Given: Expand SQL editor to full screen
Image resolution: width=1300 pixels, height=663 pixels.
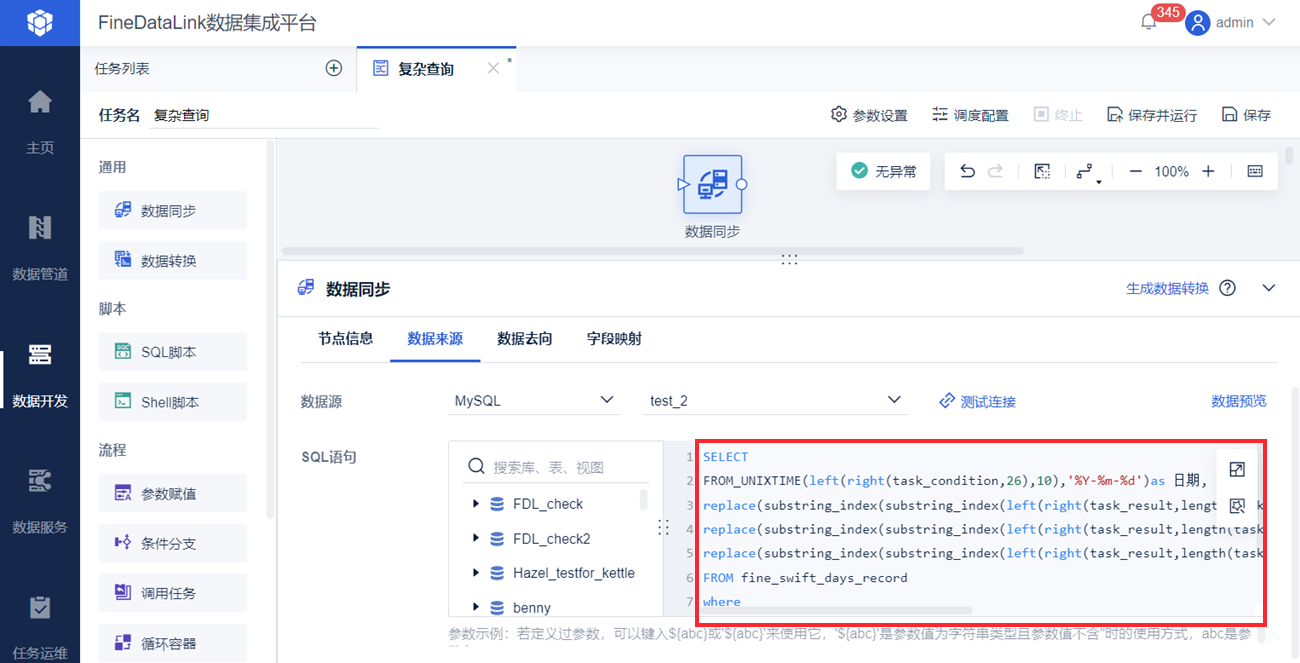Looking at the screenshot, I should click(1237, 469).
